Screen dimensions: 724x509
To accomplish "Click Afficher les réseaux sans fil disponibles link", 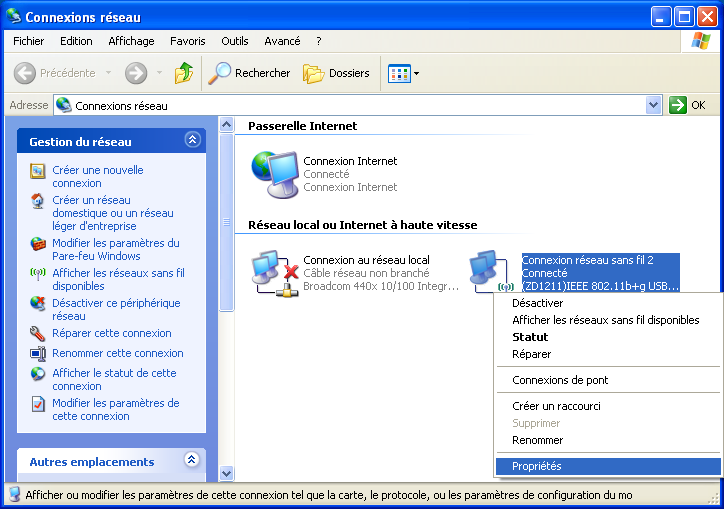I will pyautogui.click(x=118, y=279).
